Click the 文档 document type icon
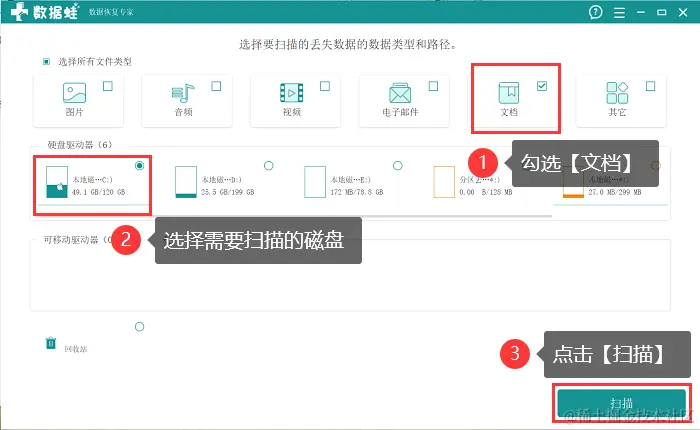 coord(508,93)
